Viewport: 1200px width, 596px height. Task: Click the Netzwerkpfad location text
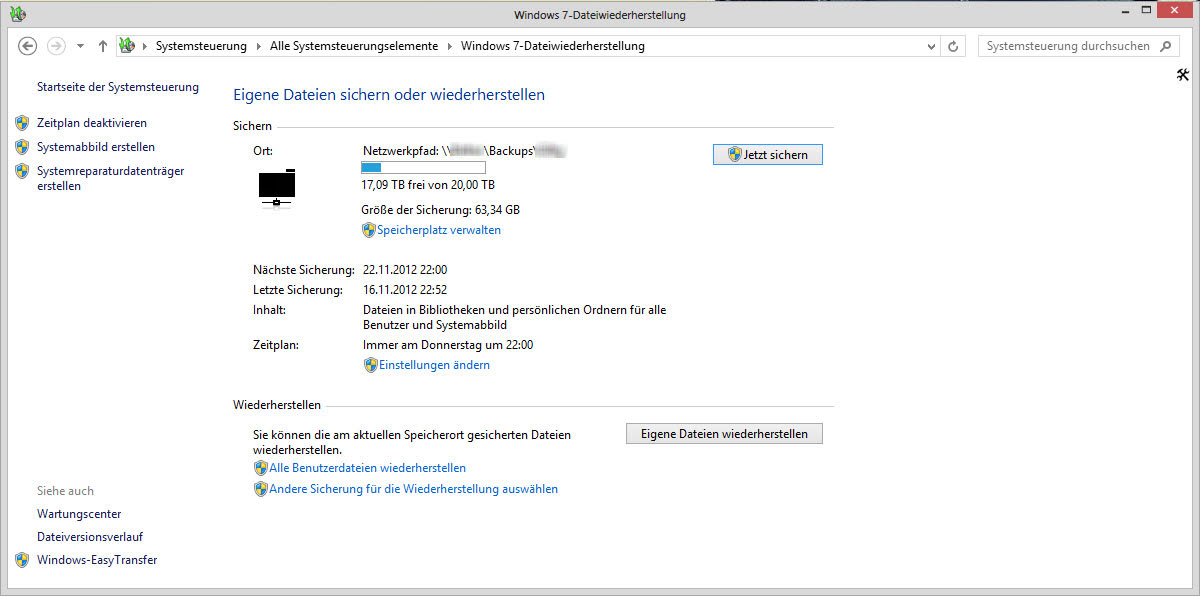pyautogui.click(x=466, y=150)
